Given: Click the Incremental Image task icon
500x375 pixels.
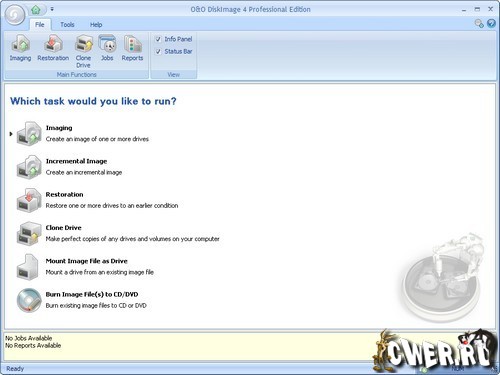Looking at the screenshot, I should 29,167.
